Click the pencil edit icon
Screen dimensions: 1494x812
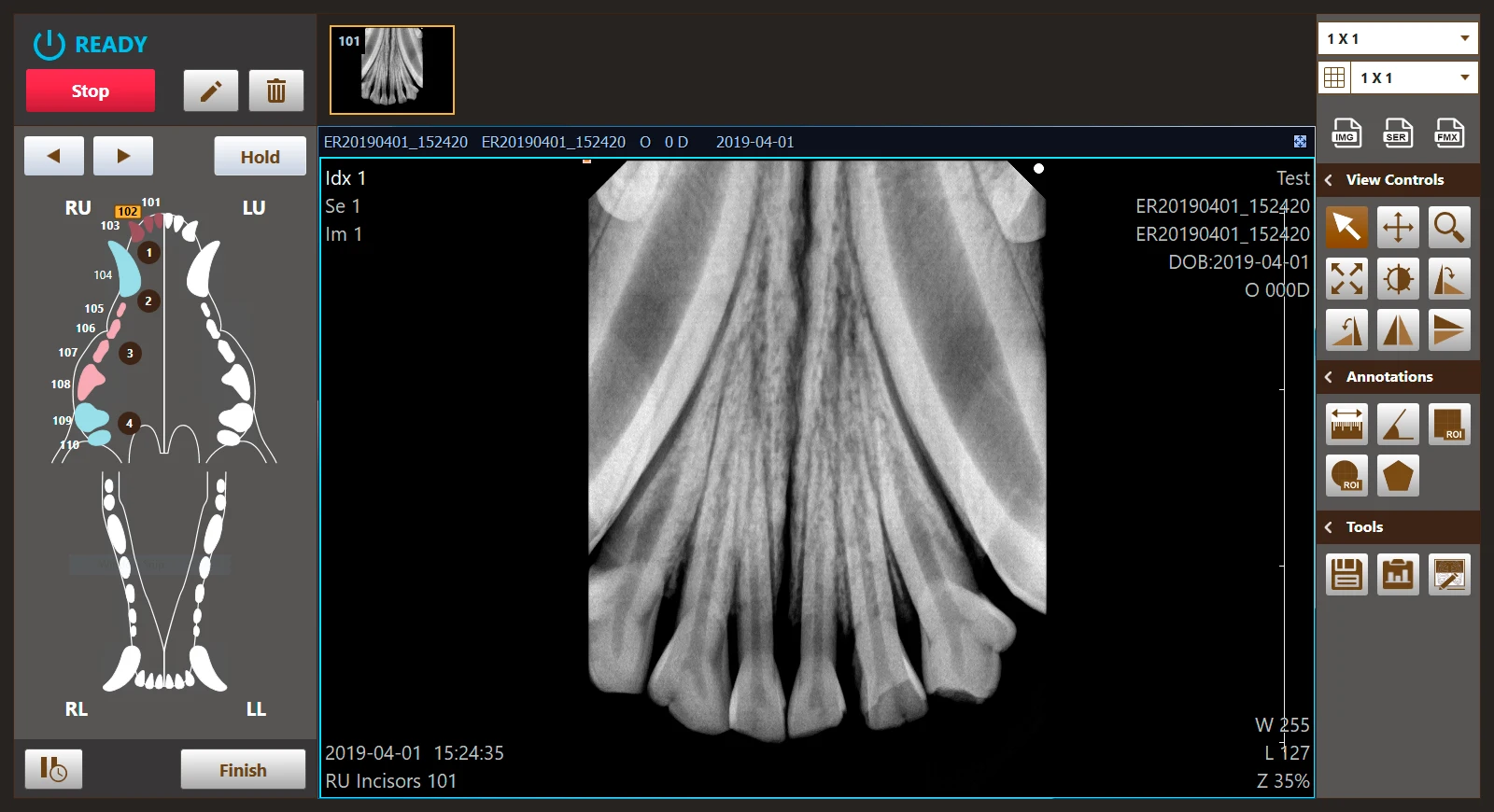pyautogui.click(x=211, y=91)
